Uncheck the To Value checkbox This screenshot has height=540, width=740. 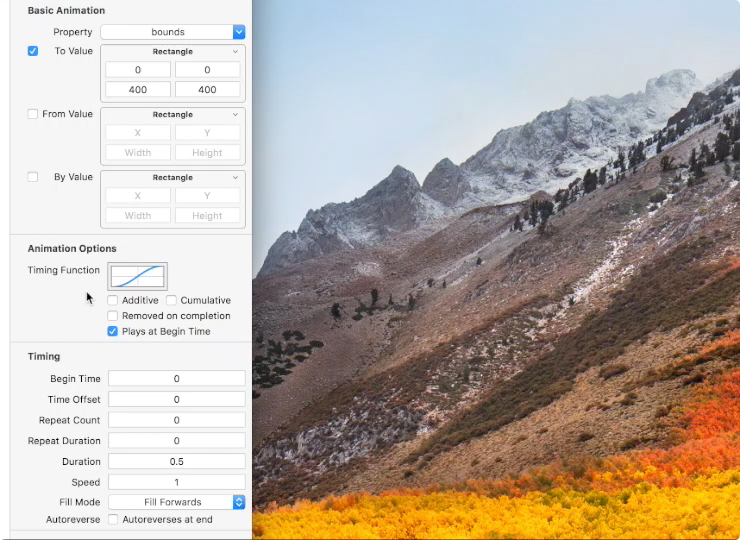pos(33,51)
